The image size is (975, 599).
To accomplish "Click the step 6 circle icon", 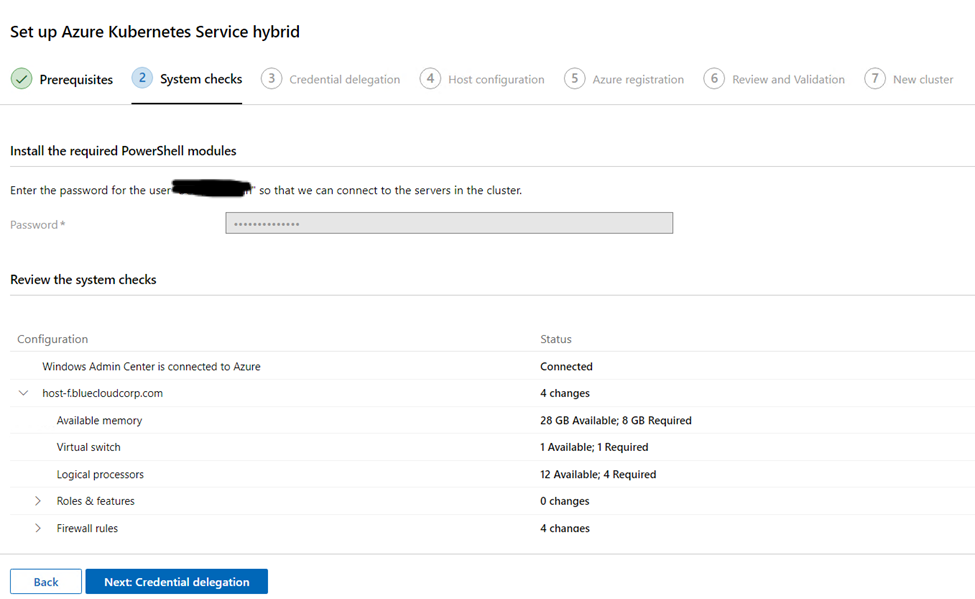I will click(x=714, y=78).
